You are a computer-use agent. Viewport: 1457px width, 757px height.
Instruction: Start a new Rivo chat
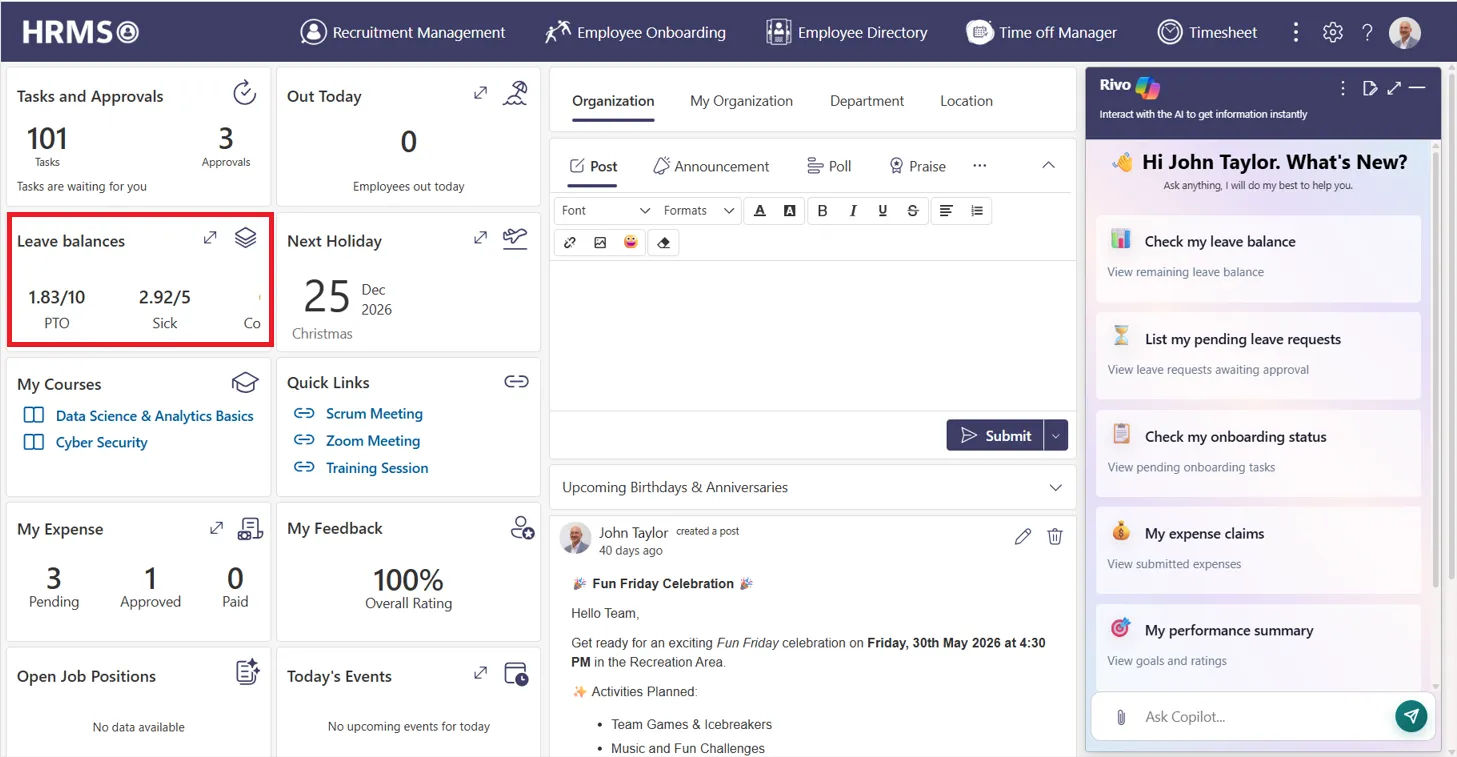(x=1369, y=88)
